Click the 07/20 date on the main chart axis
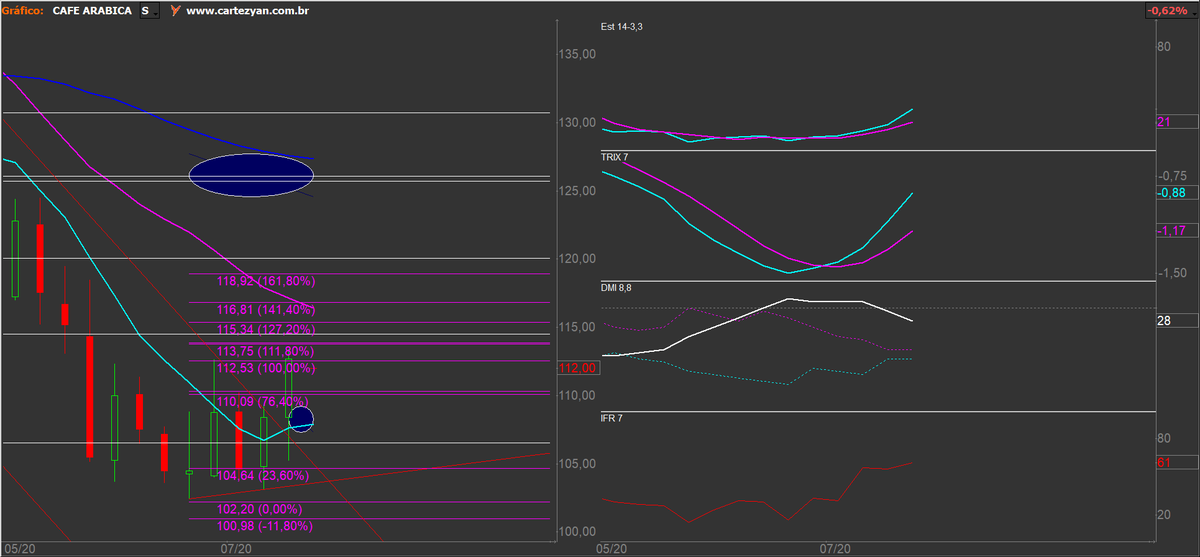 (235, 549)
